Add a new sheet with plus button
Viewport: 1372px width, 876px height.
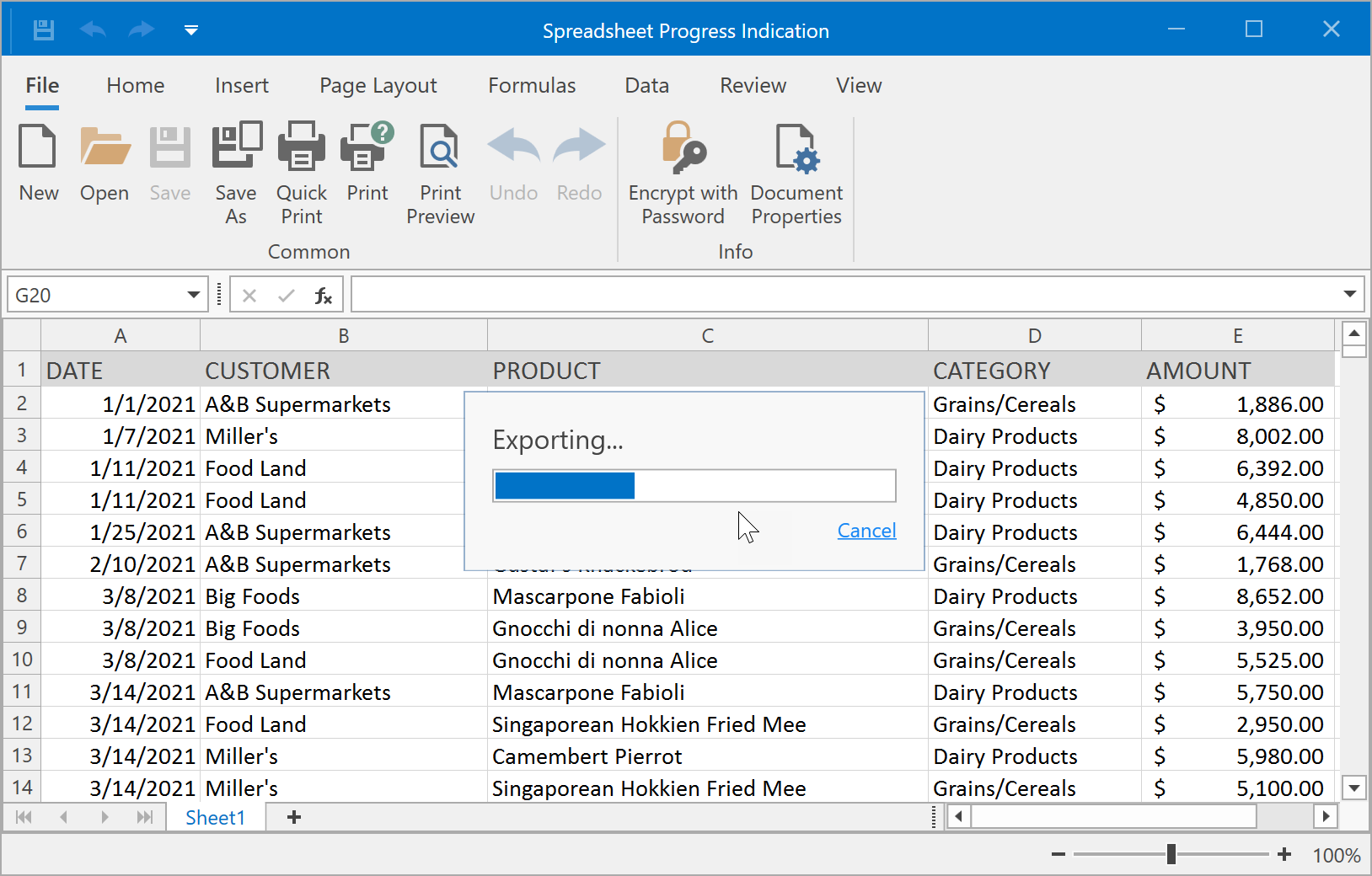294,817
